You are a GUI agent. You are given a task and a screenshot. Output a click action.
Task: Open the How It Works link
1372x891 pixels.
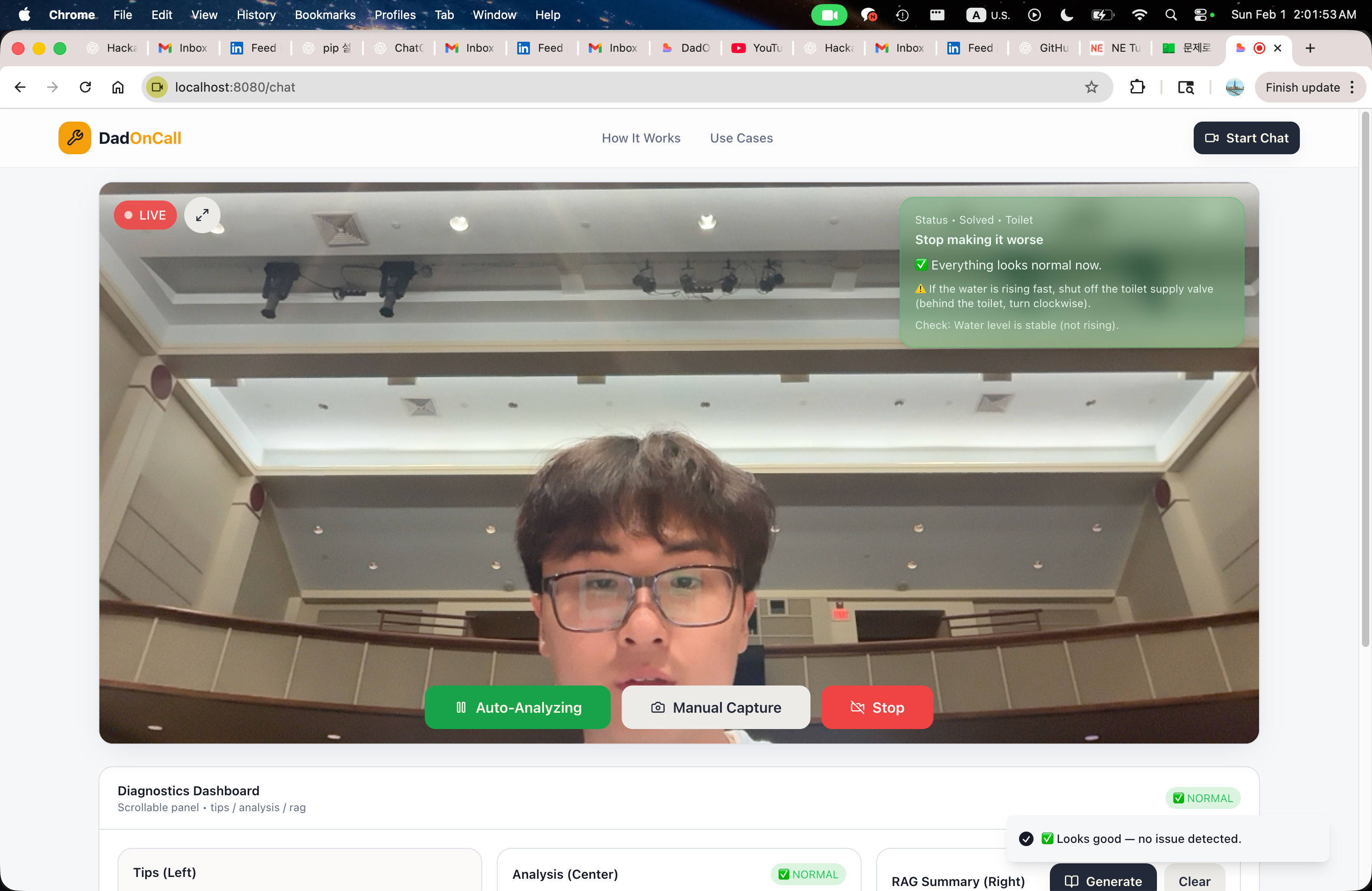(x=641, y=138)
